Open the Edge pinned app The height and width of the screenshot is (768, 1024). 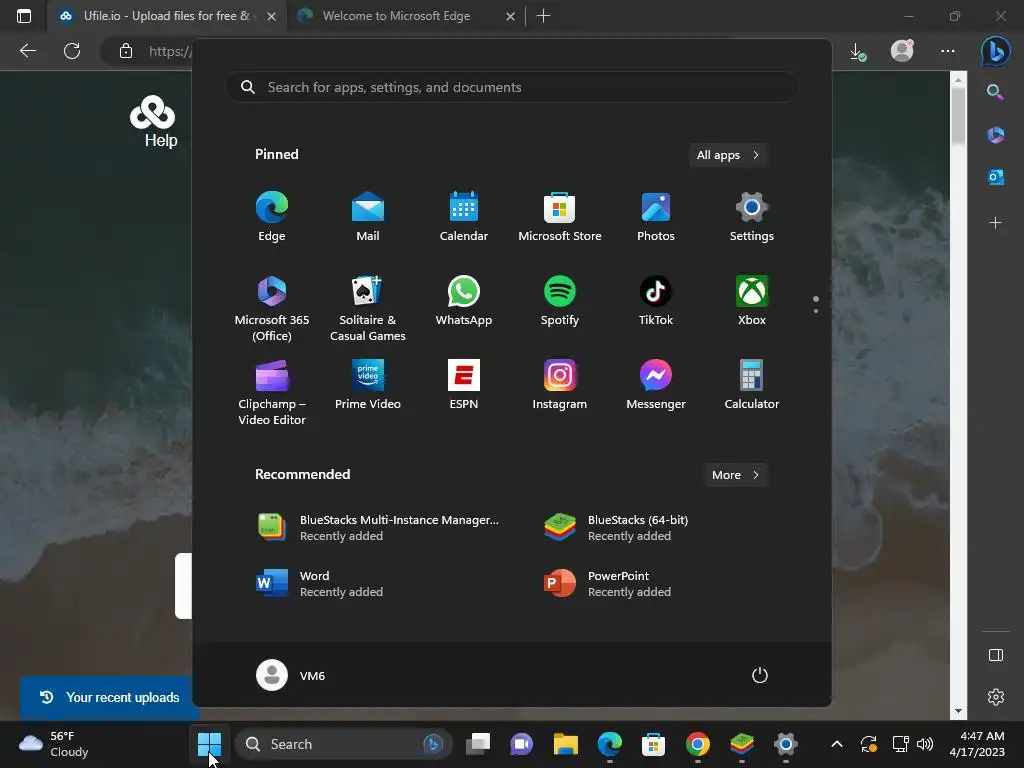pyautogui.click(x=272, y=217)
